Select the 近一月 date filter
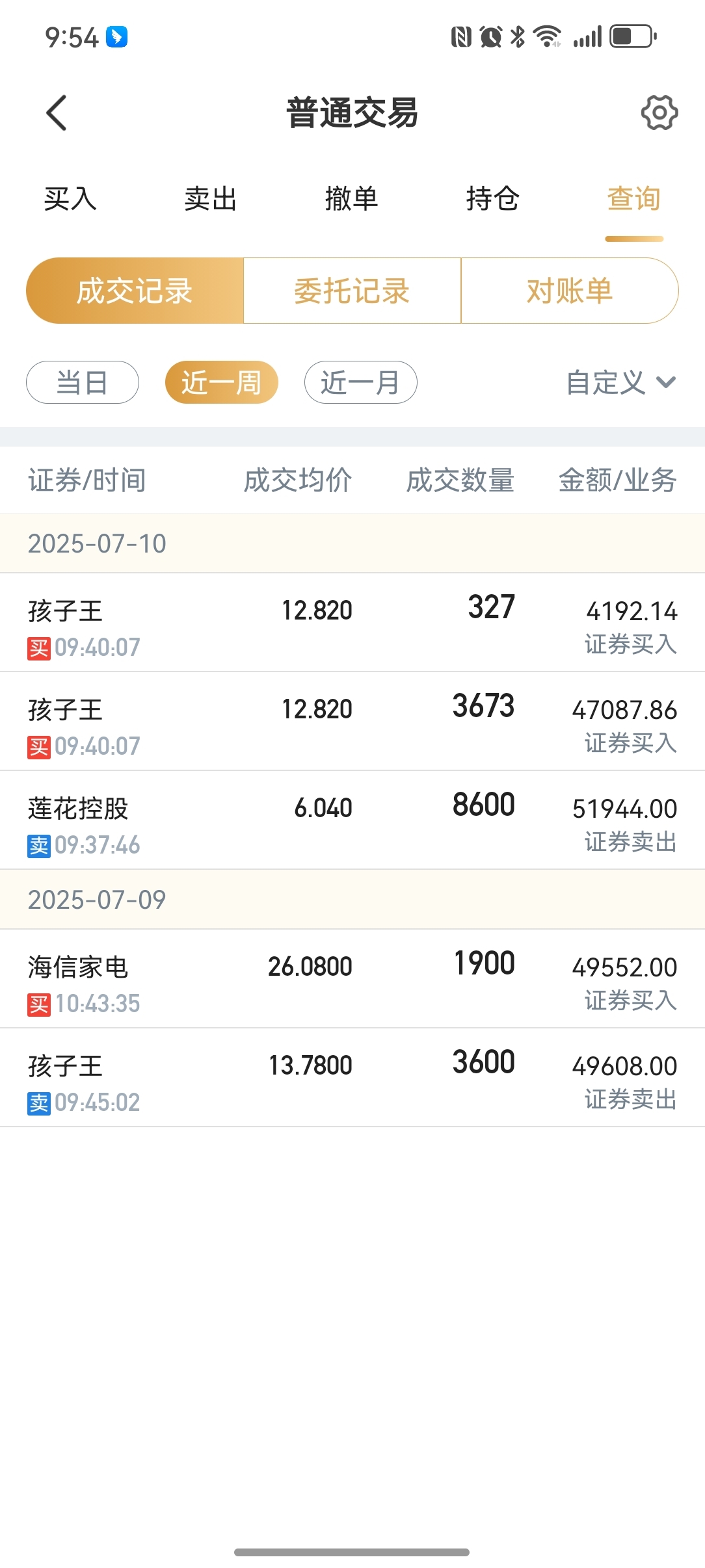Image resolution: width=705 pixels, height=1568 pixels. tap(361, 382)
